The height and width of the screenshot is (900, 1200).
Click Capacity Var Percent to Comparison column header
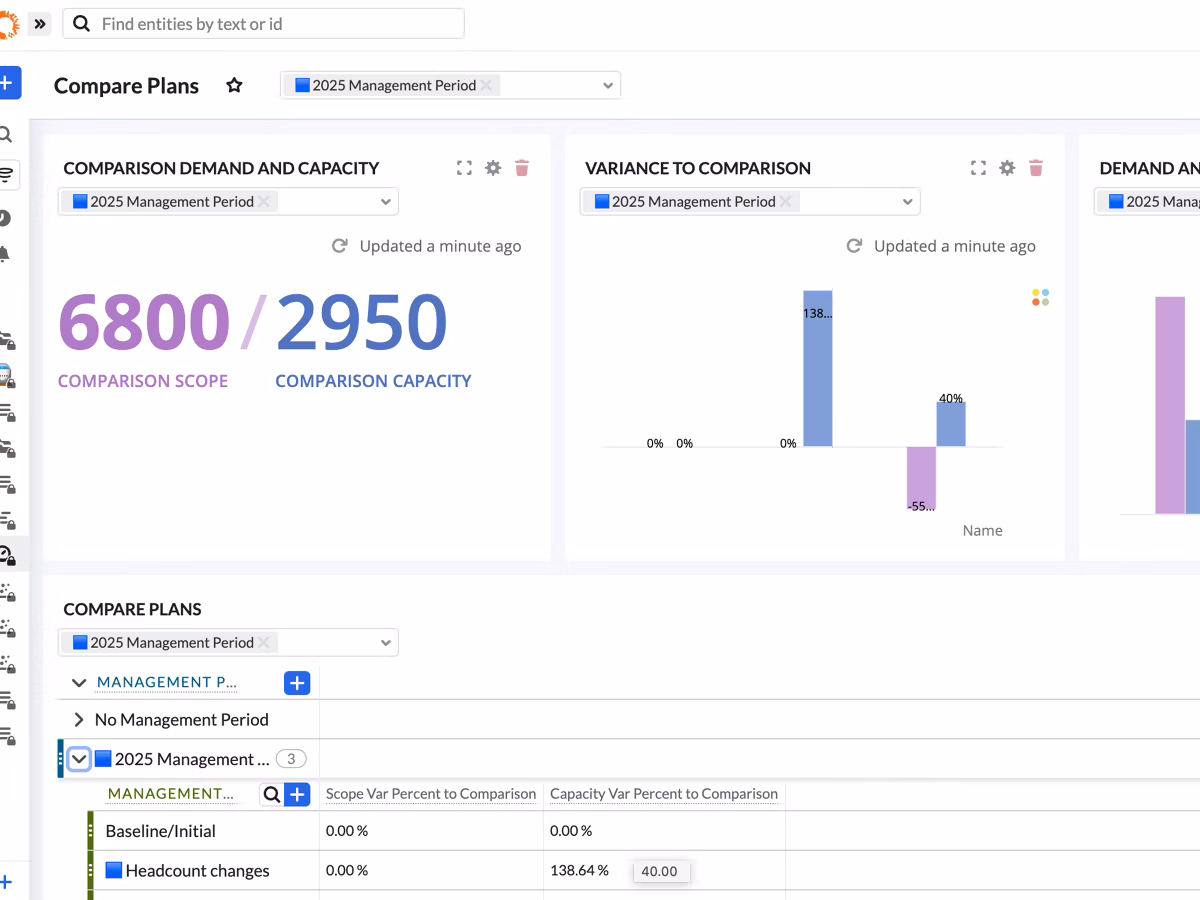click(663, 794)
